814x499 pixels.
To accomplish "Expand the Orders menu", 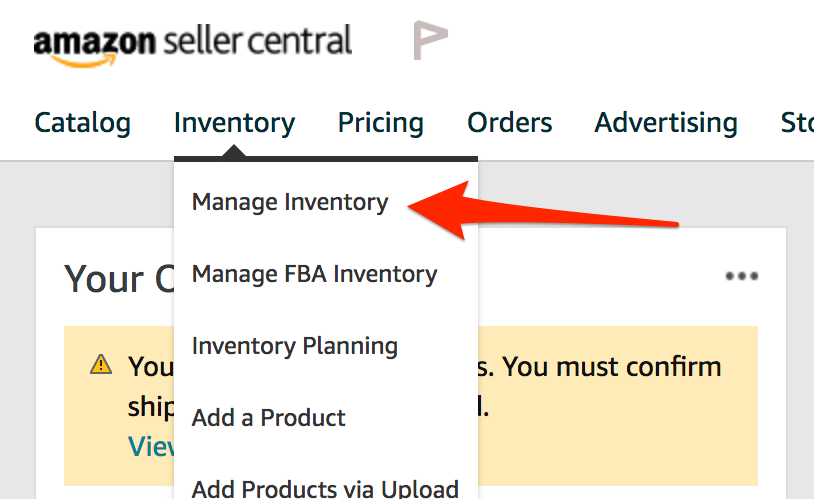I will click(509, 123).
